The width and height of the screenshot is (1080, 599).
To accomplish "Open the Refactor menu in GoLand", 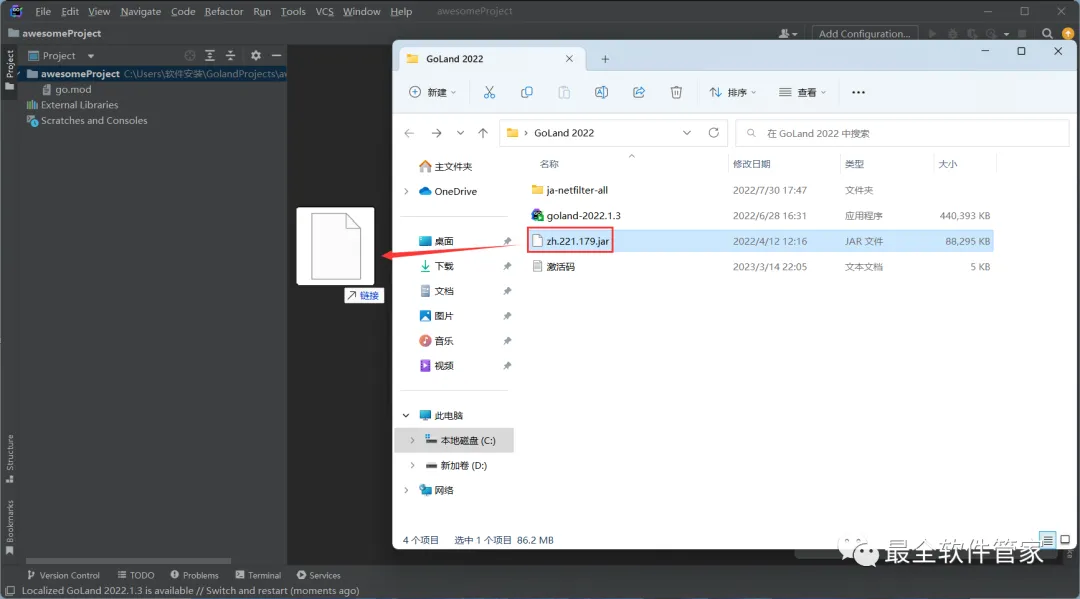I will click(224, 12).
